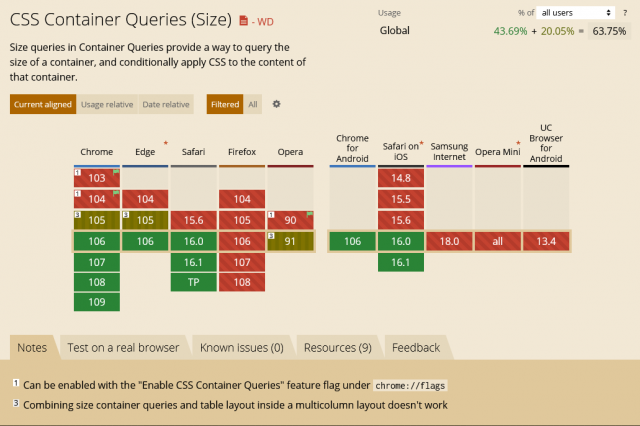Click red asterisk beside Opera Mini header
Viewport: 640px width, 426px height.
tap(518, 143)
